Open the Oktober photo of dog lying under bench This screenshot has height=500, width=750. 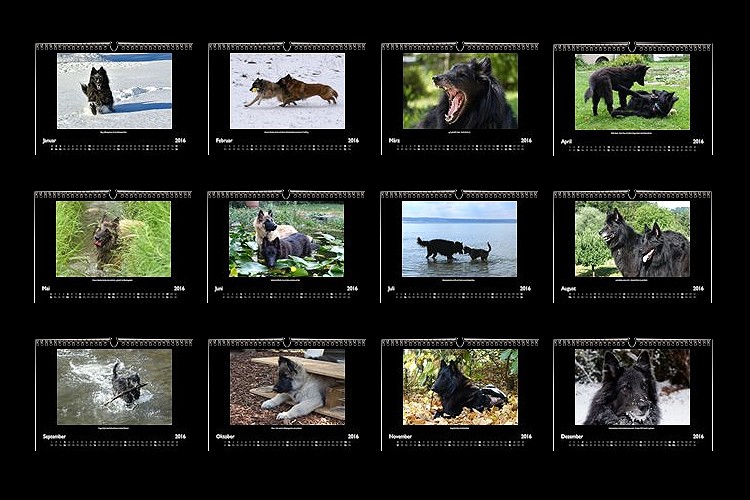point(287,386)
